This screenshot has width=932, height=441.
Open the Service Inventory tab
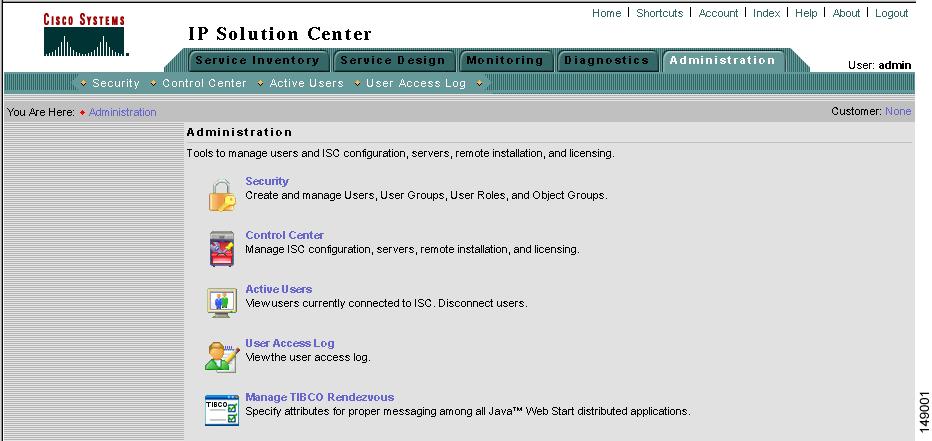pos(257,60)
